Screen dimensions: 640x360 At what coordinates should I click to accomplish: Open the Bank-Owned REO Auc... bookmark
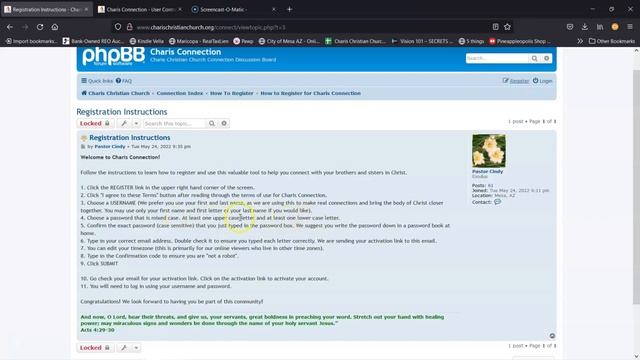93,41
